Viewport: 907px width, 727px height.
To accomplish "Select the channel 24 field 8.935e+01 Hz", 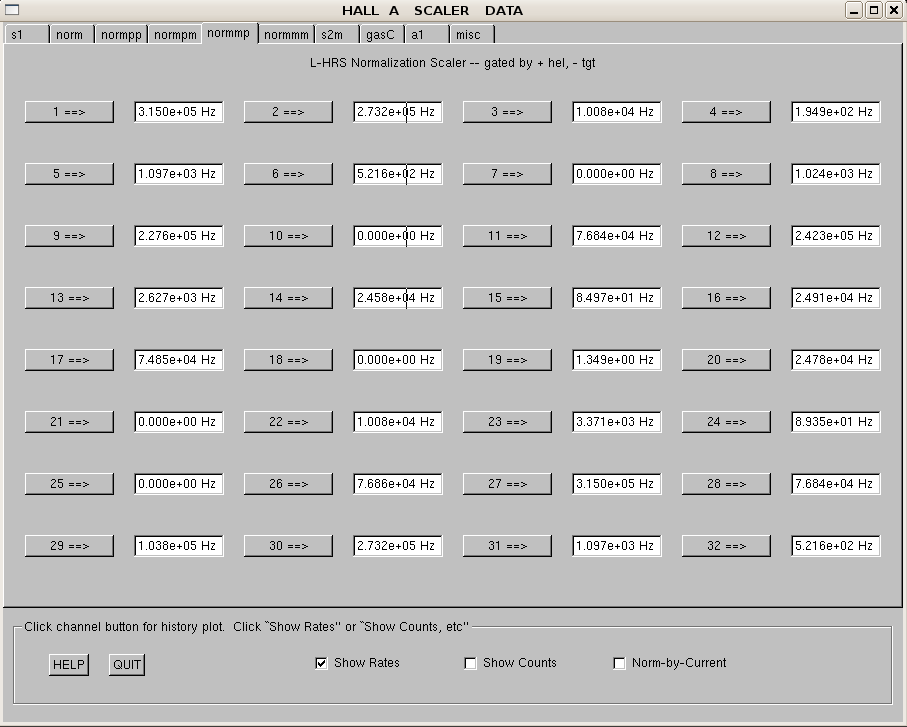I will point(836,422).
